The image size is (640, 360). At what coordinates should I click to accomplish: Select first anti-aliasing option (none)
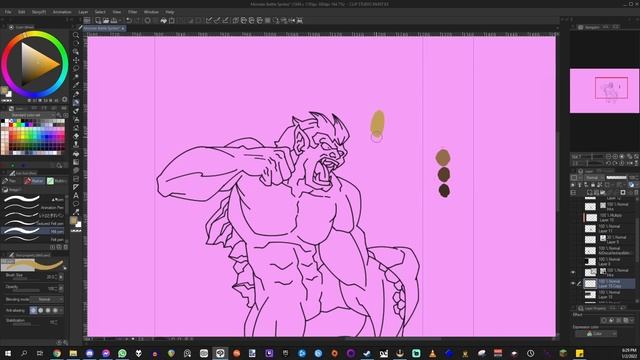click(x=33, y=310)
